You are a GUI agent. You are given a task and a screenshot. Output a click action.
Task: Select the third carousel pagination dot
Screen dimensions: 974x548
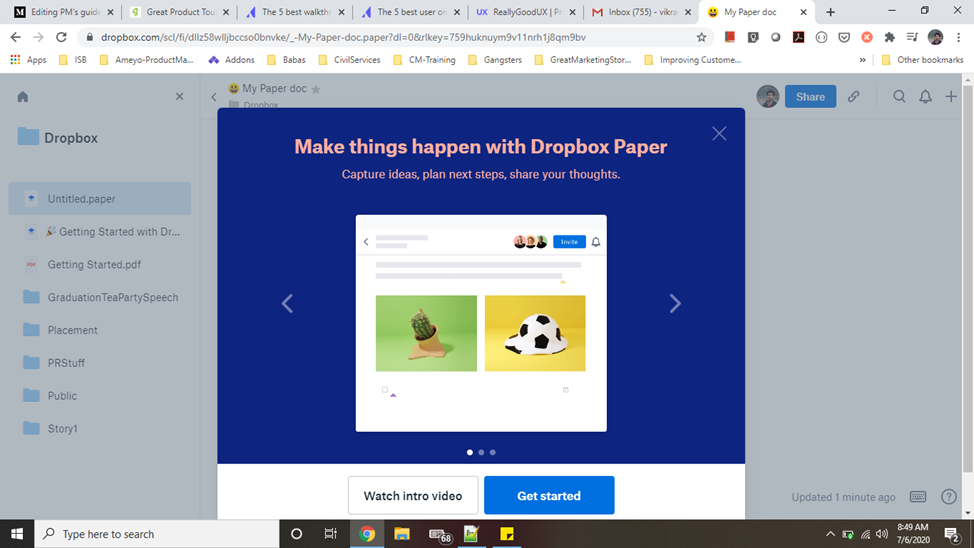point(493,452)
